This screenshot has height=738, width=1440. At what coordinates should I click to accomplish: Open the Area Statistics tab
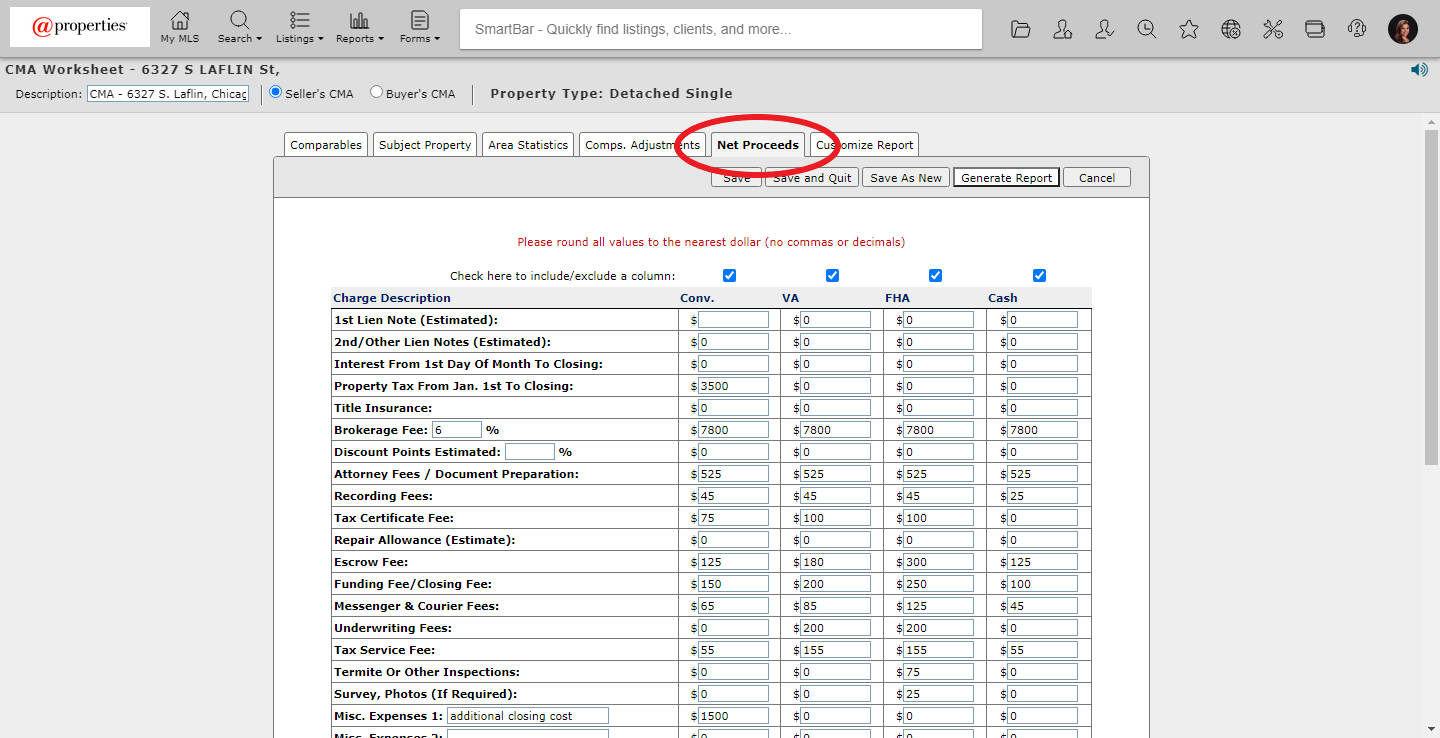tap(528, 145)
